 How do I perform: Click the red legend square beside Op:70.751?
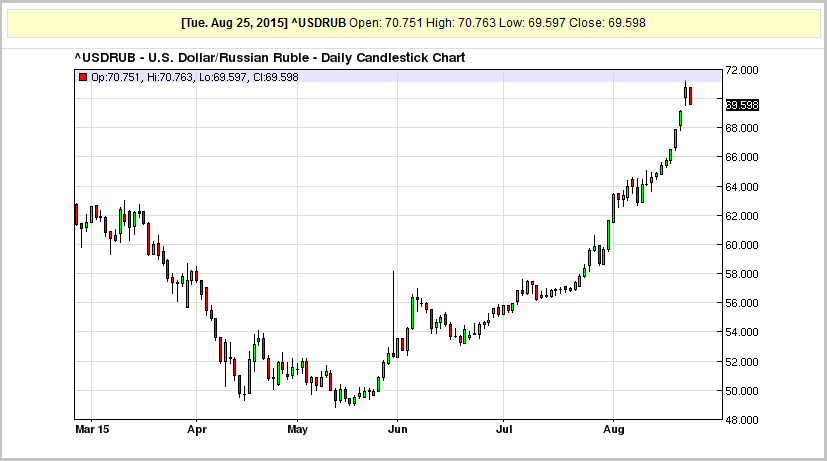coord(83,78)
